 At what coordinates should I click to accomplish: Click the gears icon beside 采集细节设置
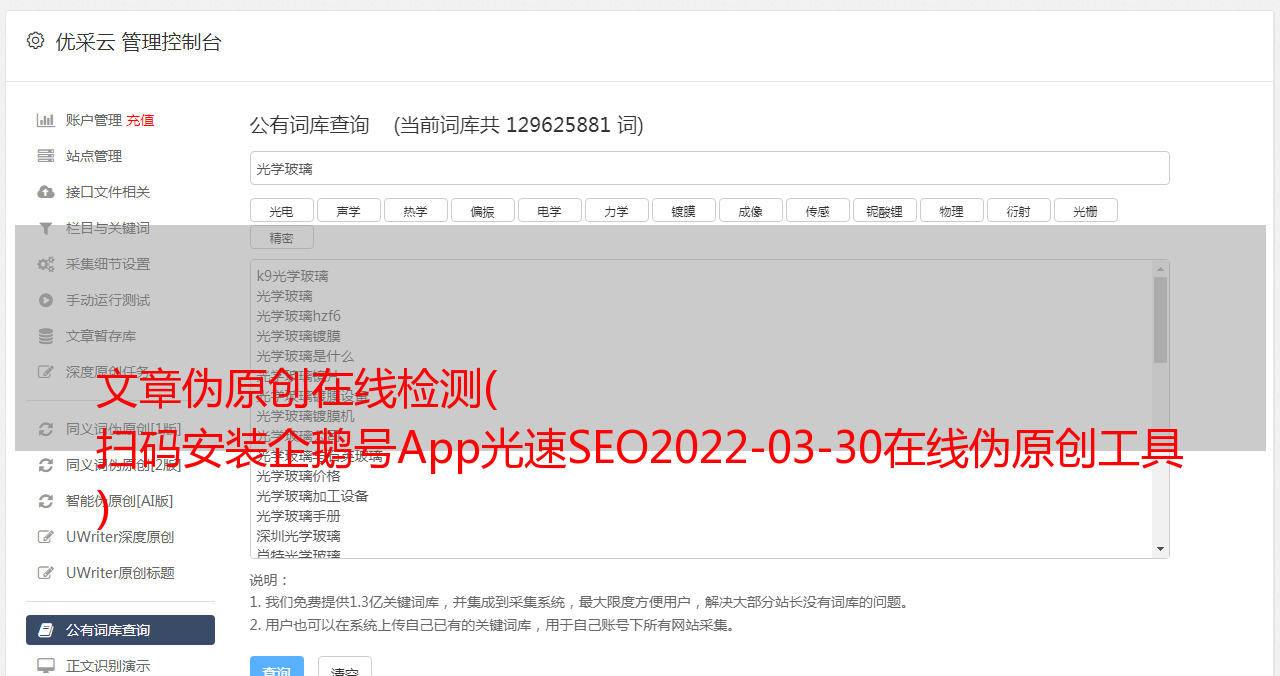tap(46, 264)
